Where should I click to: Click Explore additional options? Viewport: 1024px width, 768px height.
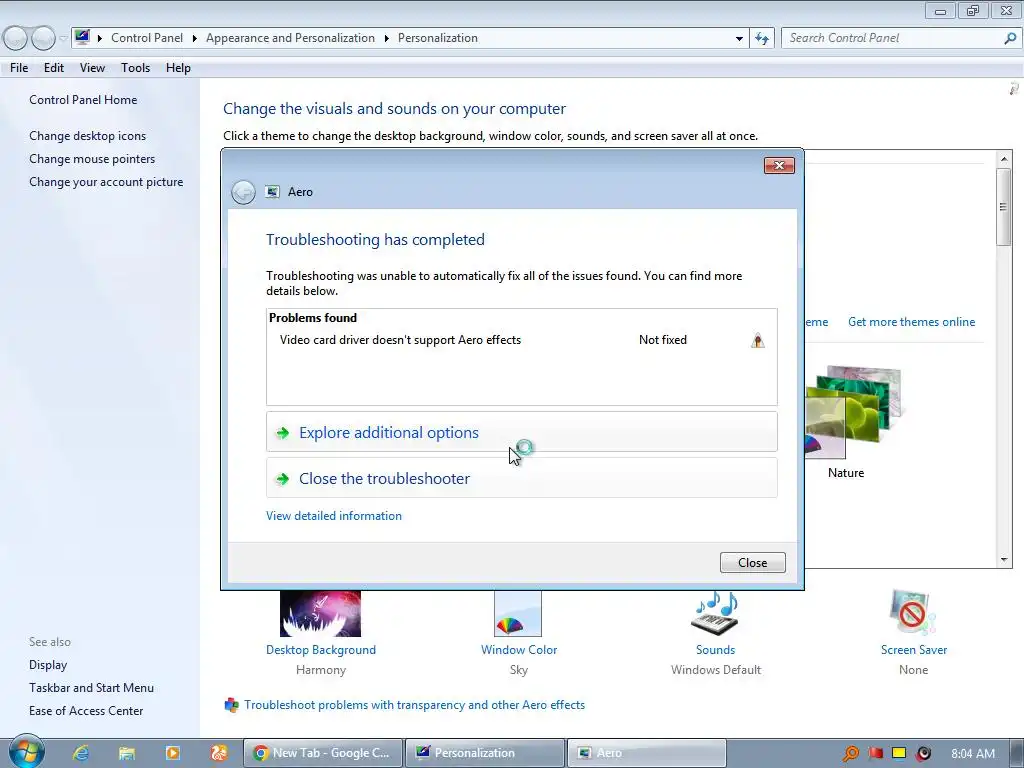[x=521, y=432]
